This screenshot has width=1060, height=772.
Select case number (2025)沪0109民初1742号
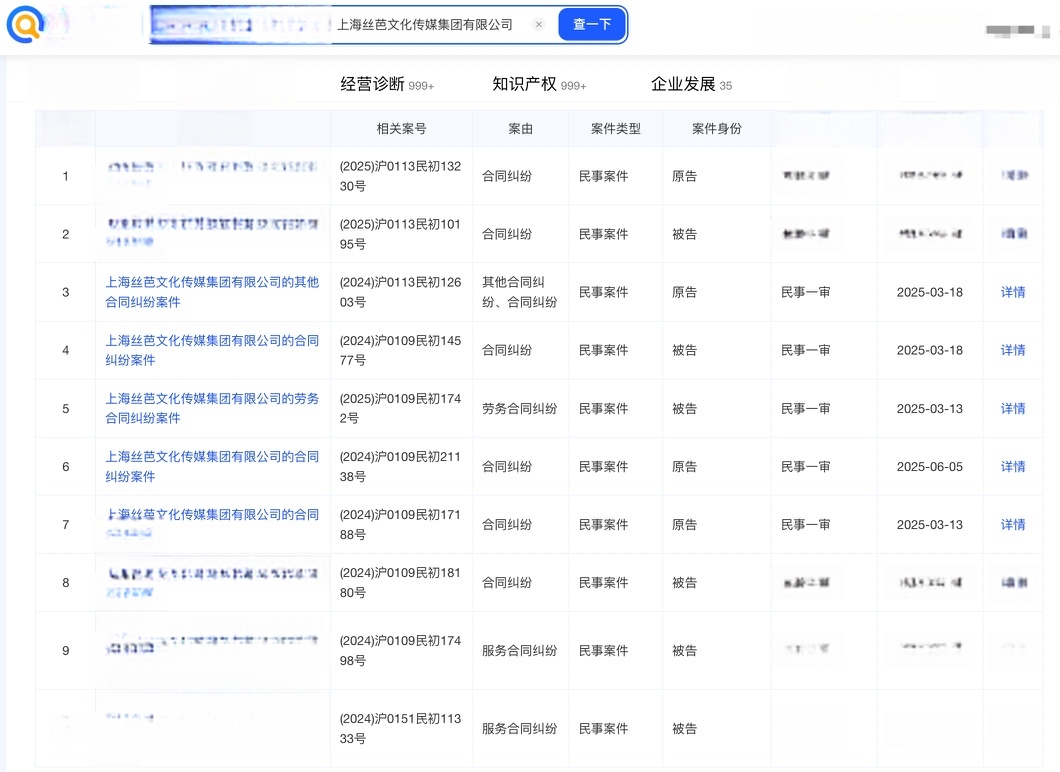point(400,408)
